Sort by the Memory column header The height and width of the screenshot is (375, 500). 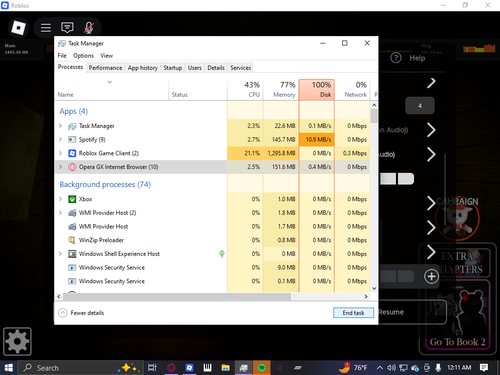[281, 90]
